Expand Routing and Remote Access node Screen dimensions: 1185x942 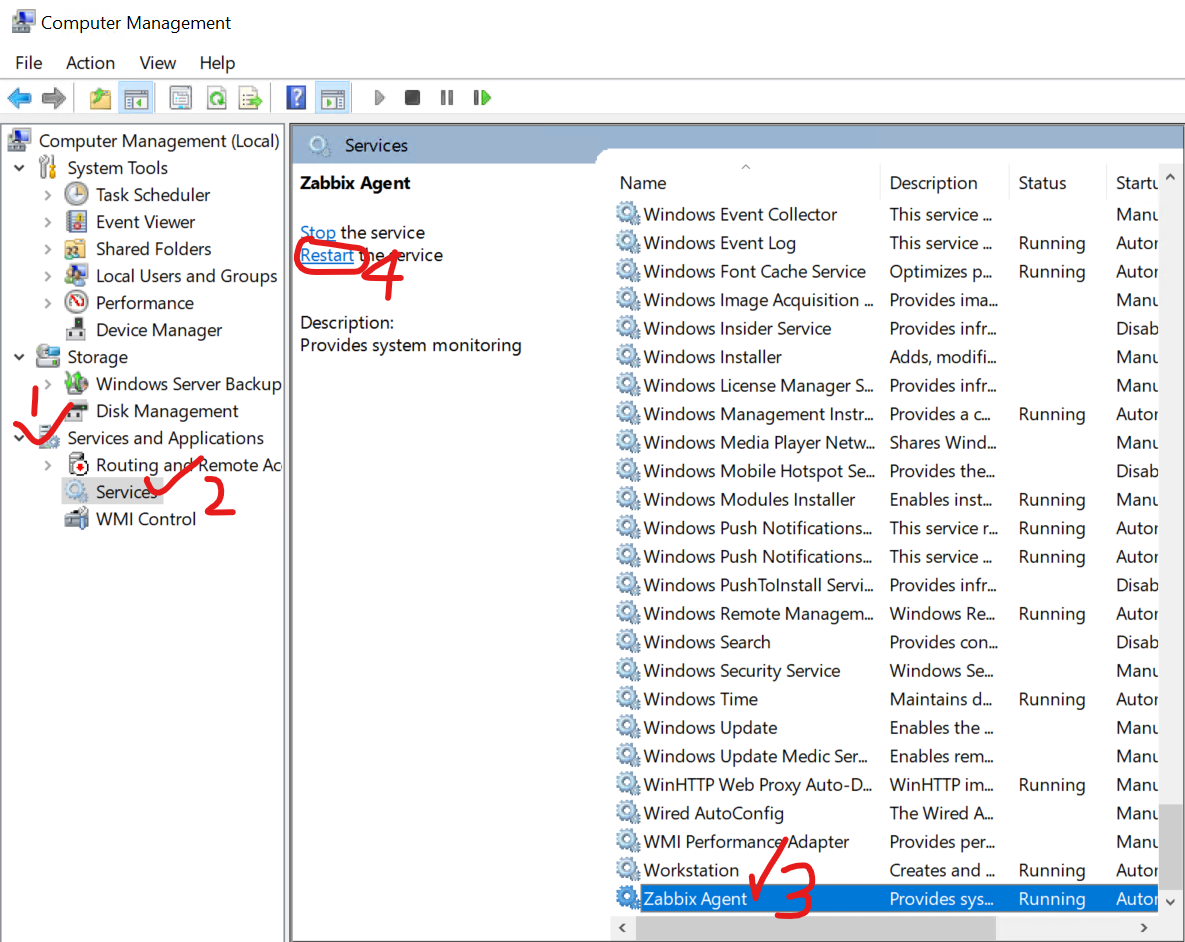pyautogui.click(x=48, y=465)
